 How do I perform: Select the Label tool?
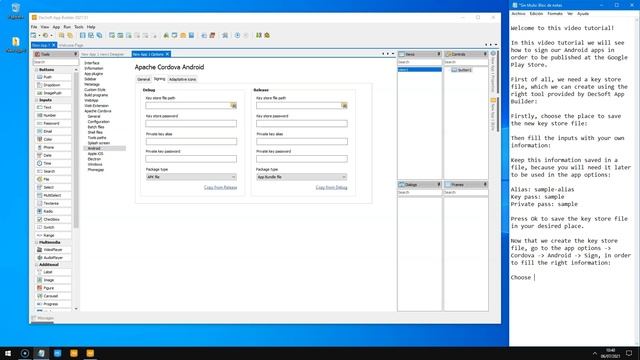click(53, 272)
